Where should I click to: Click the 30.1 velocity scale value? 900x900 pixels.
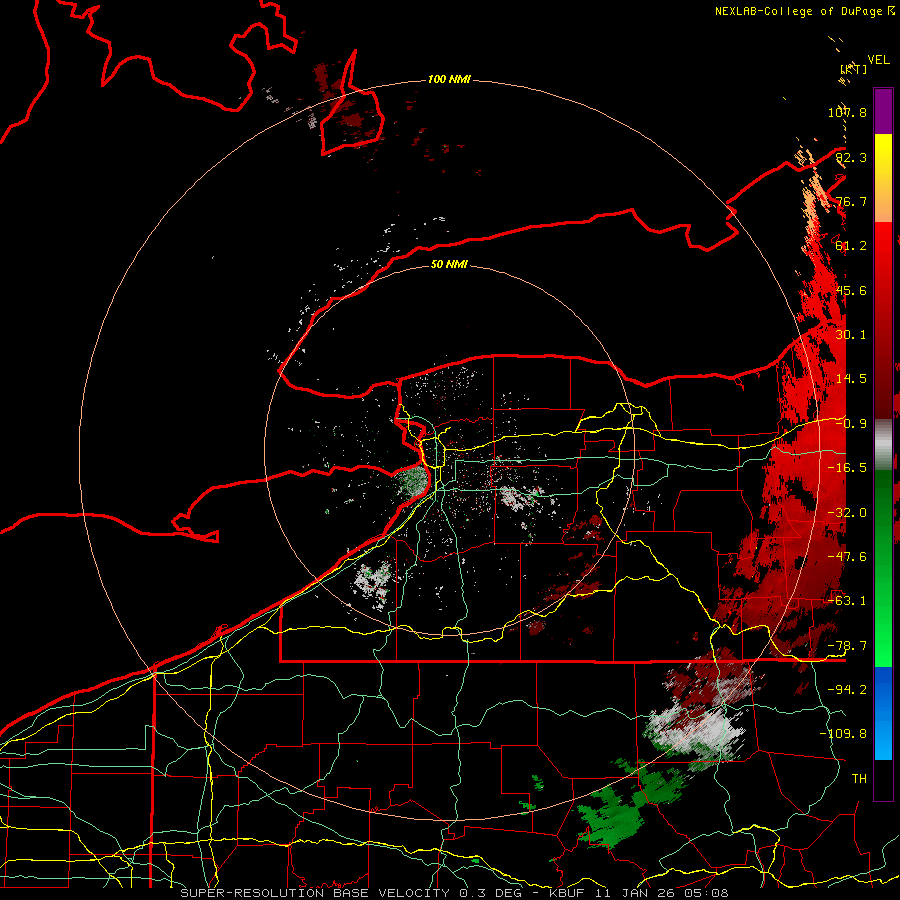tap(851, 335)
